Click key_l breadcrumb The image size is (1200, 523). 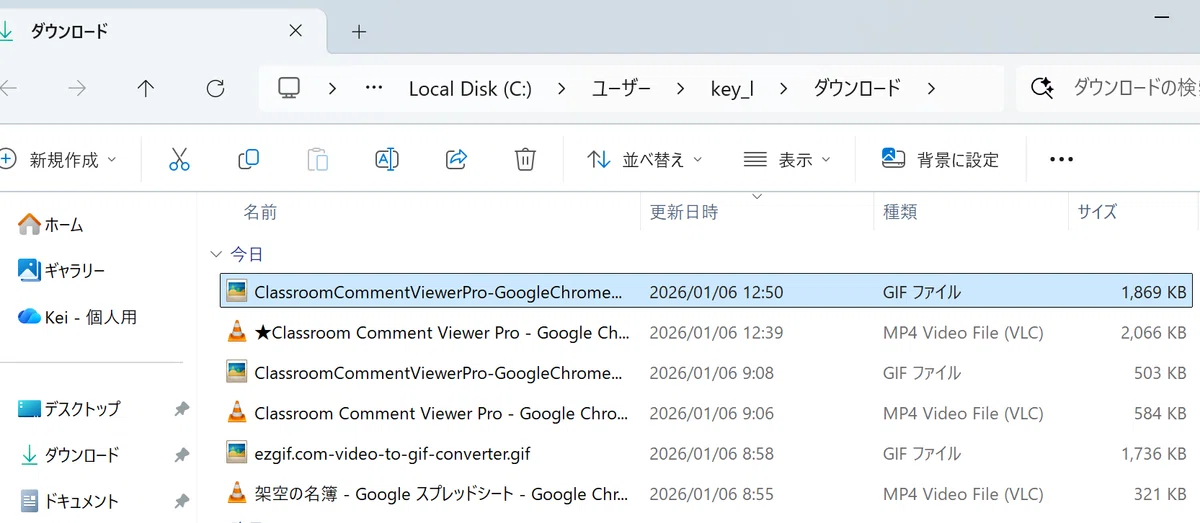(731, 88)
